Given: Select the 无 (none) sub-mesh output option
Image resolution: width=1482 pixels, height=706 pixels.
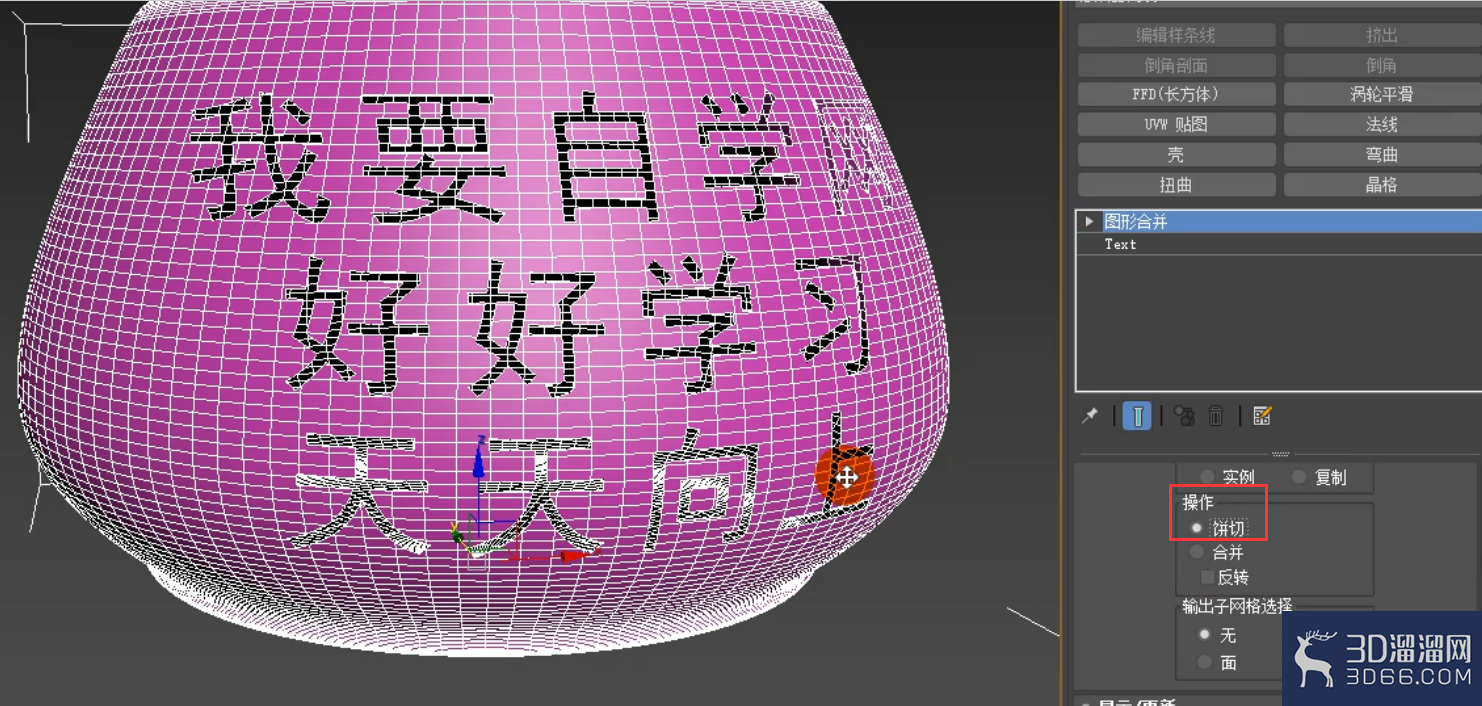Looking at the screenshot, I should pyautogui.click(x=1204, y=634).
